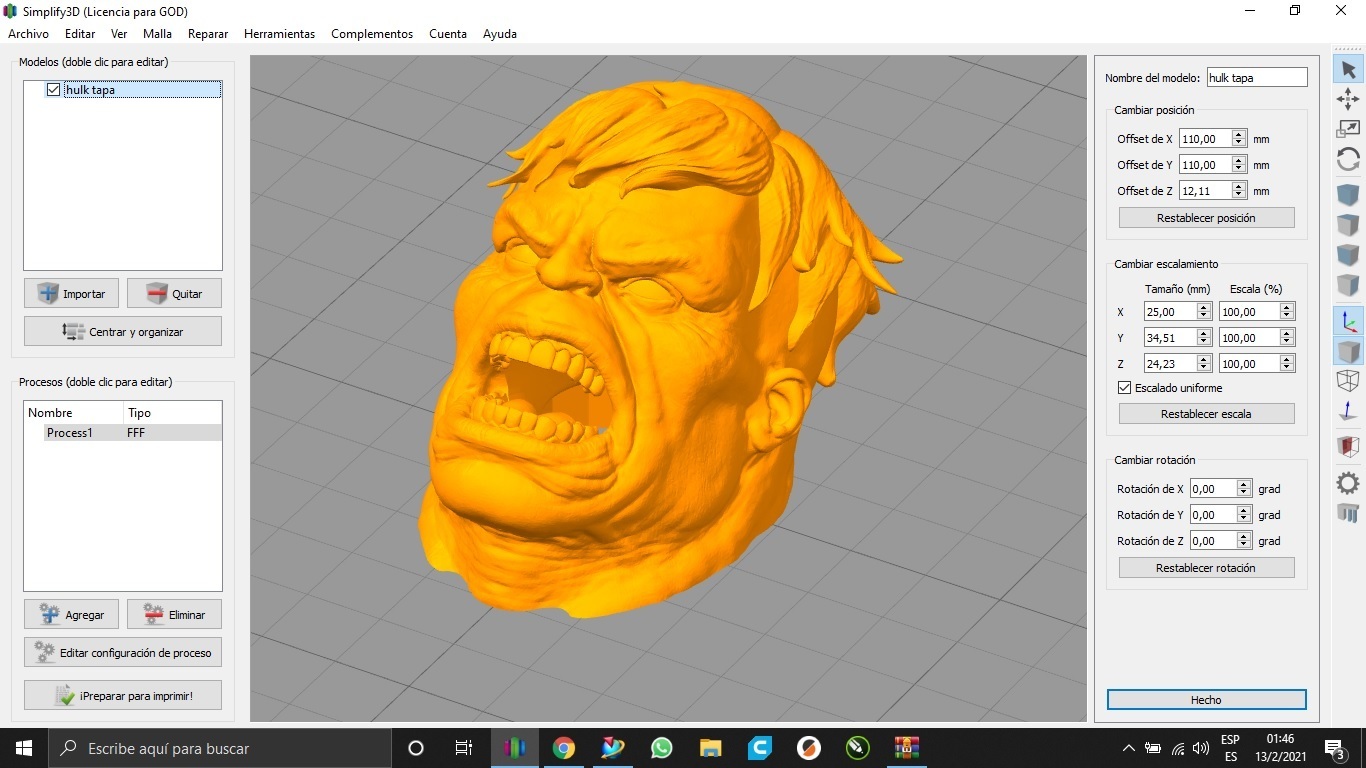1366x768 pixels.
Task: Click the iPreparar para imprimir! button
Action: (x=122, y=694)
